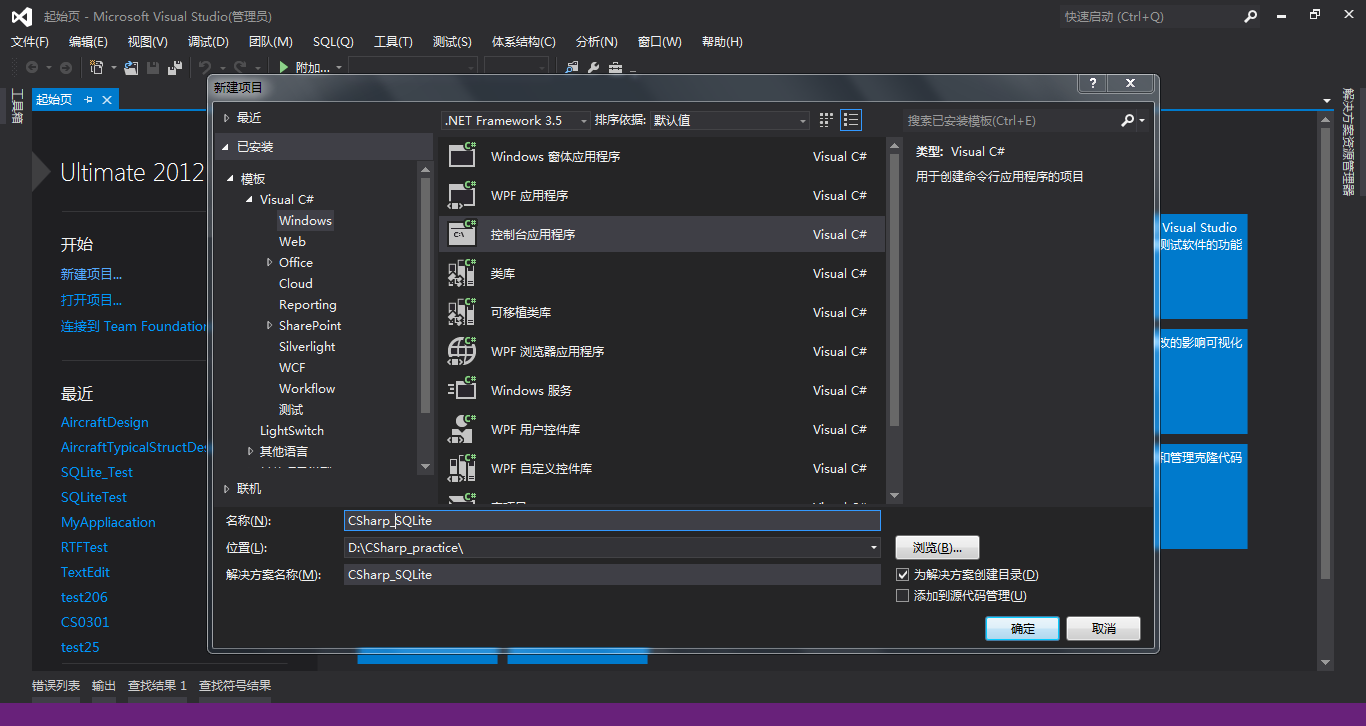The width and height of the screenshot is (1366, 726).
Task: Click the 浏览(B)... button
Action: (937, 548)
